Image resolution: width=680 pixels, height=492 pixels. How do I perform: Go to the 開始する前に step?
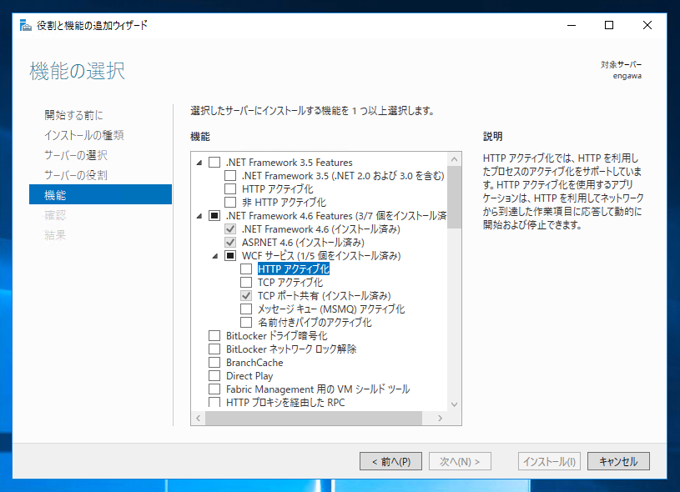tap(74, 115)
